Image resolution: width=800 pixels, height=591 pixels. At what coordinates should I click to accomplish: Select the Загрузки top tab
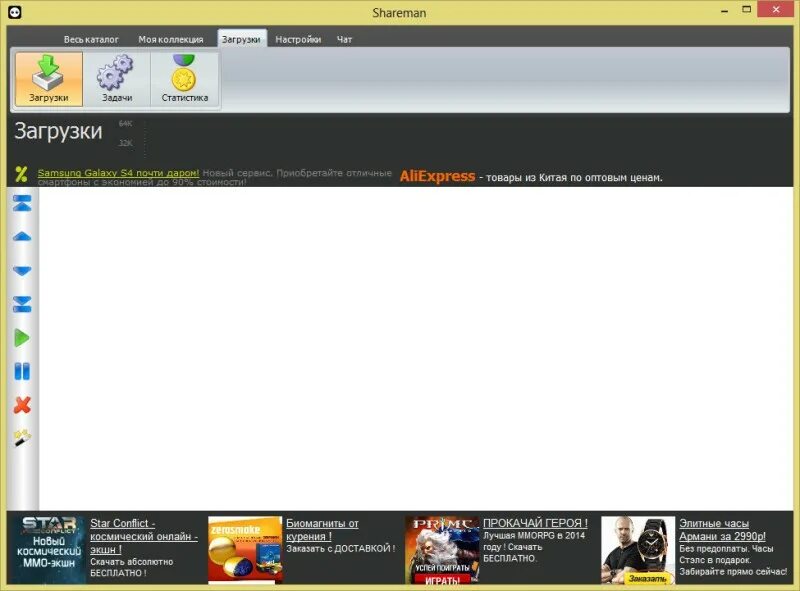[x=242, y=39]
